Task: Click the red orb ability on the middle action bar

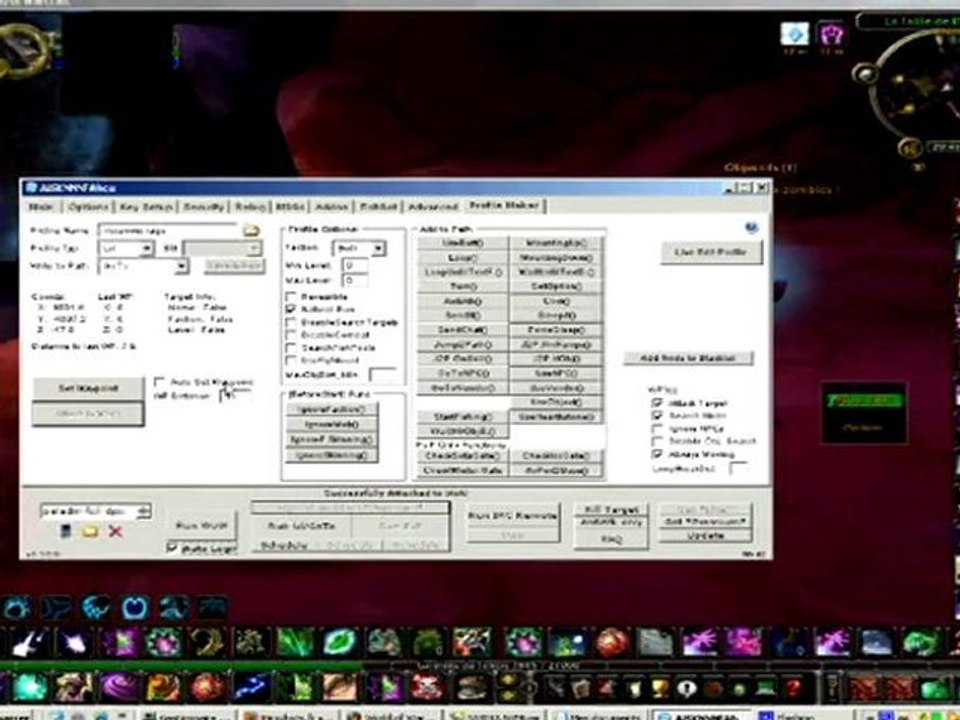Action: point(611,643)
